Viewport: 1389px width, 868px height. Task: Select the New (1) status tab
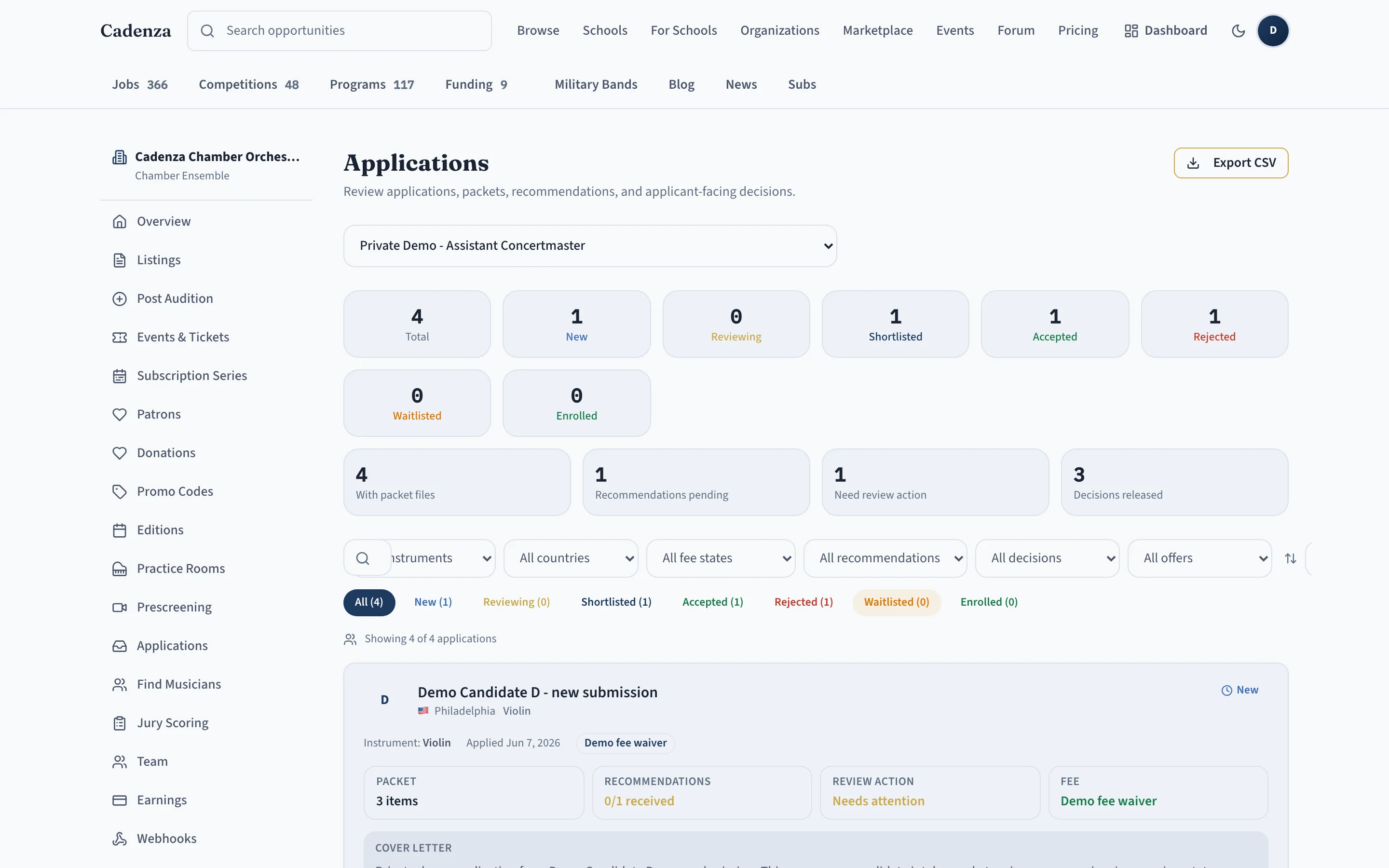433,602
